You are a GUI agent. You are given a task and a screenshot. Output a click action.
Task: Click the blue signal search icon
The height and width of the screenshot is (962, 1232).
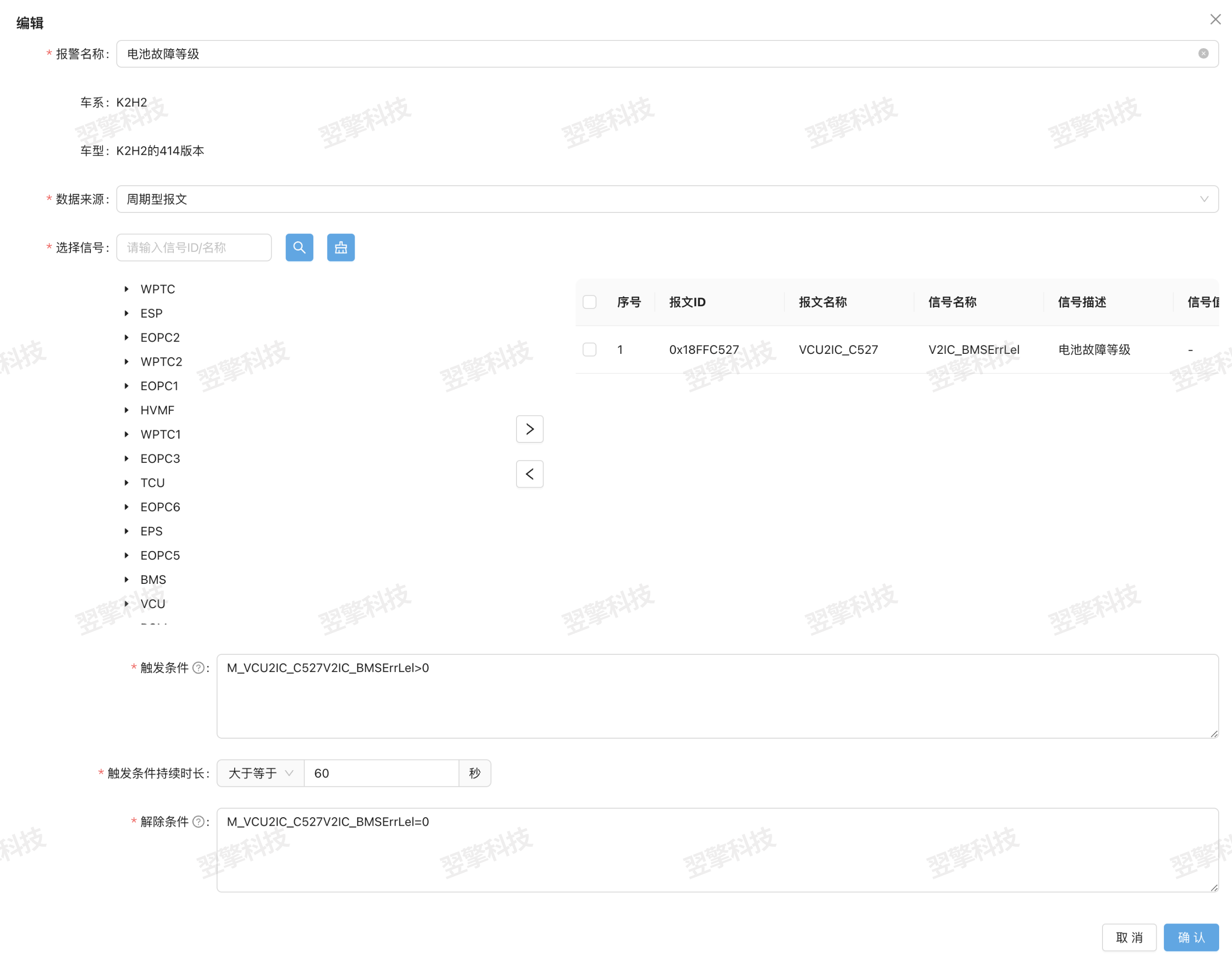pyautogui.click(x=299, y=247)
